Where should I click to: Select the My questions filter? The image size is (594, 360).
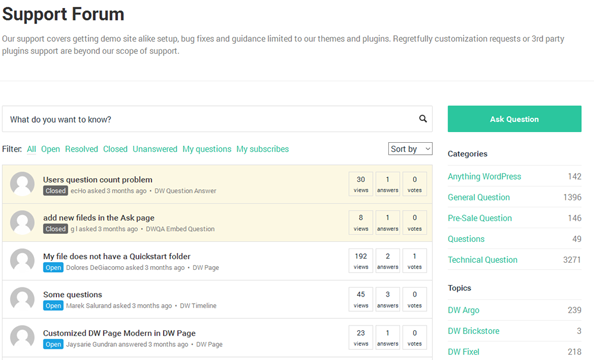click(207, 149)
